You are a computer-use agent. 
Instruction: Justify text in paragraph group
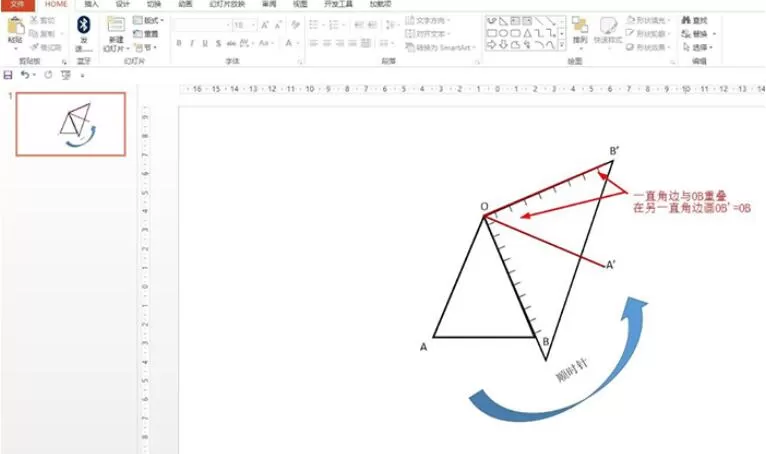click(353, 43)
